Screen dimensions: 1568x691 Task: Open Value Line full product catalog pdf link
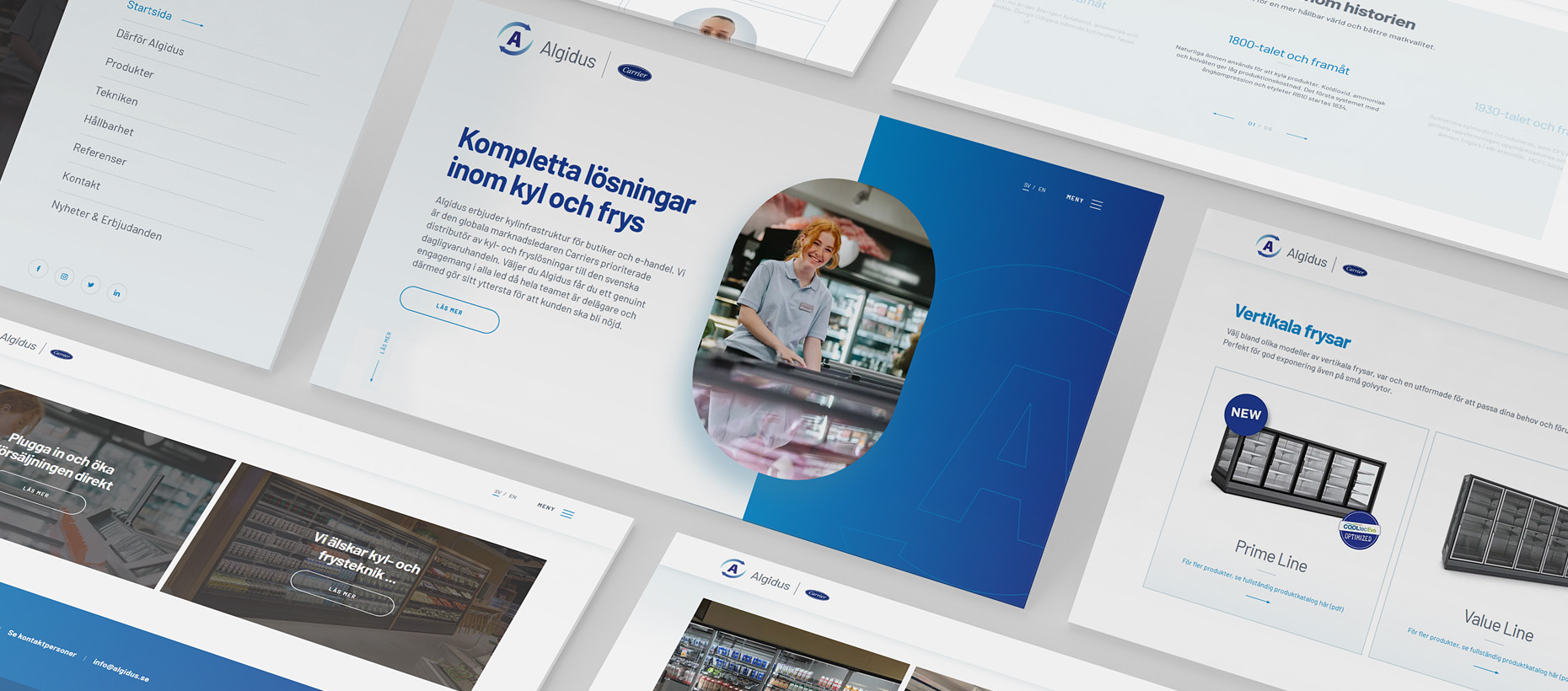click(1487, 655)
